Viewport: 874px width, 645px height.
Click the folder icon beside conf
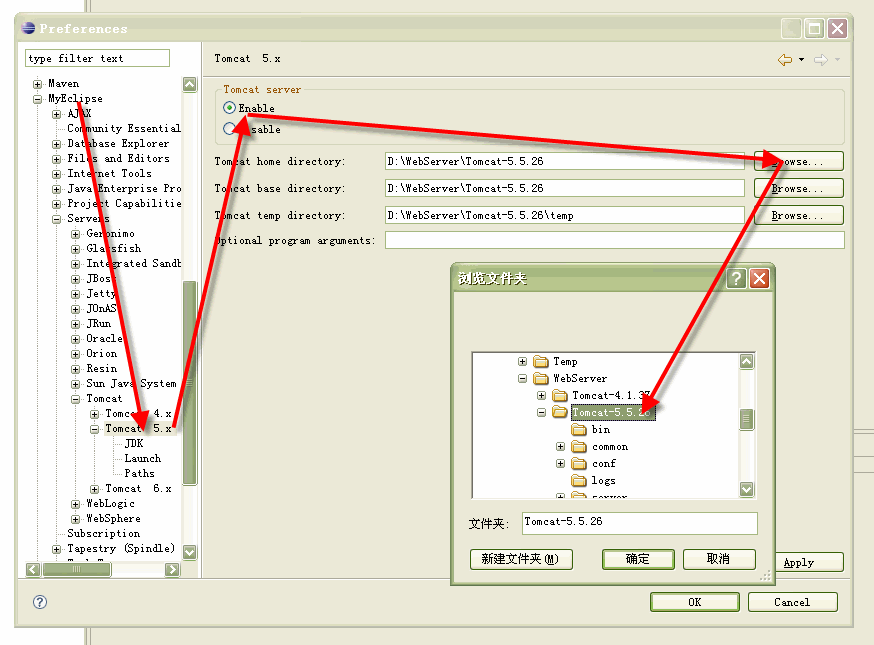579,463
